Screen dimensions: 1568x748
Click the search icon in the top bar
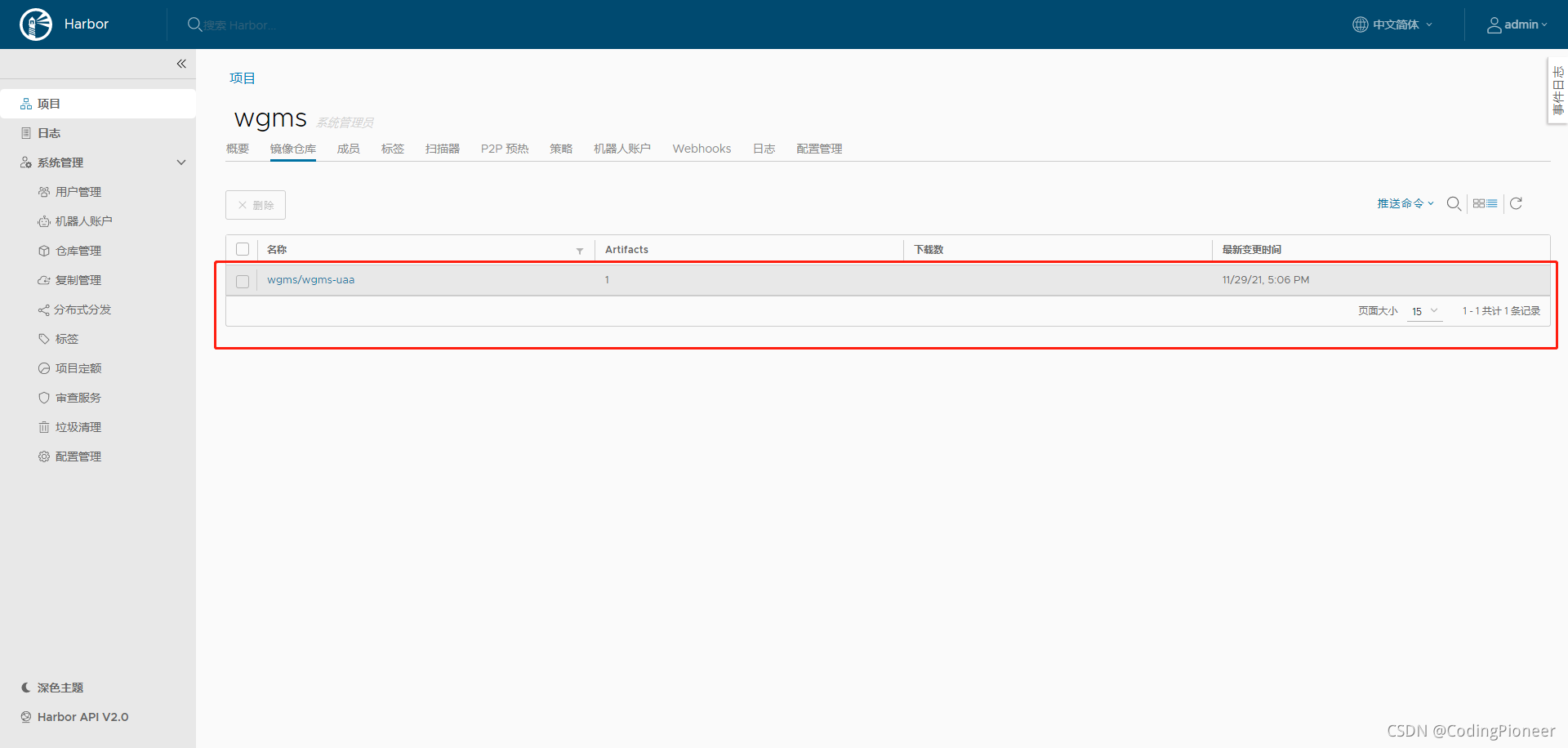coord(194,24)
